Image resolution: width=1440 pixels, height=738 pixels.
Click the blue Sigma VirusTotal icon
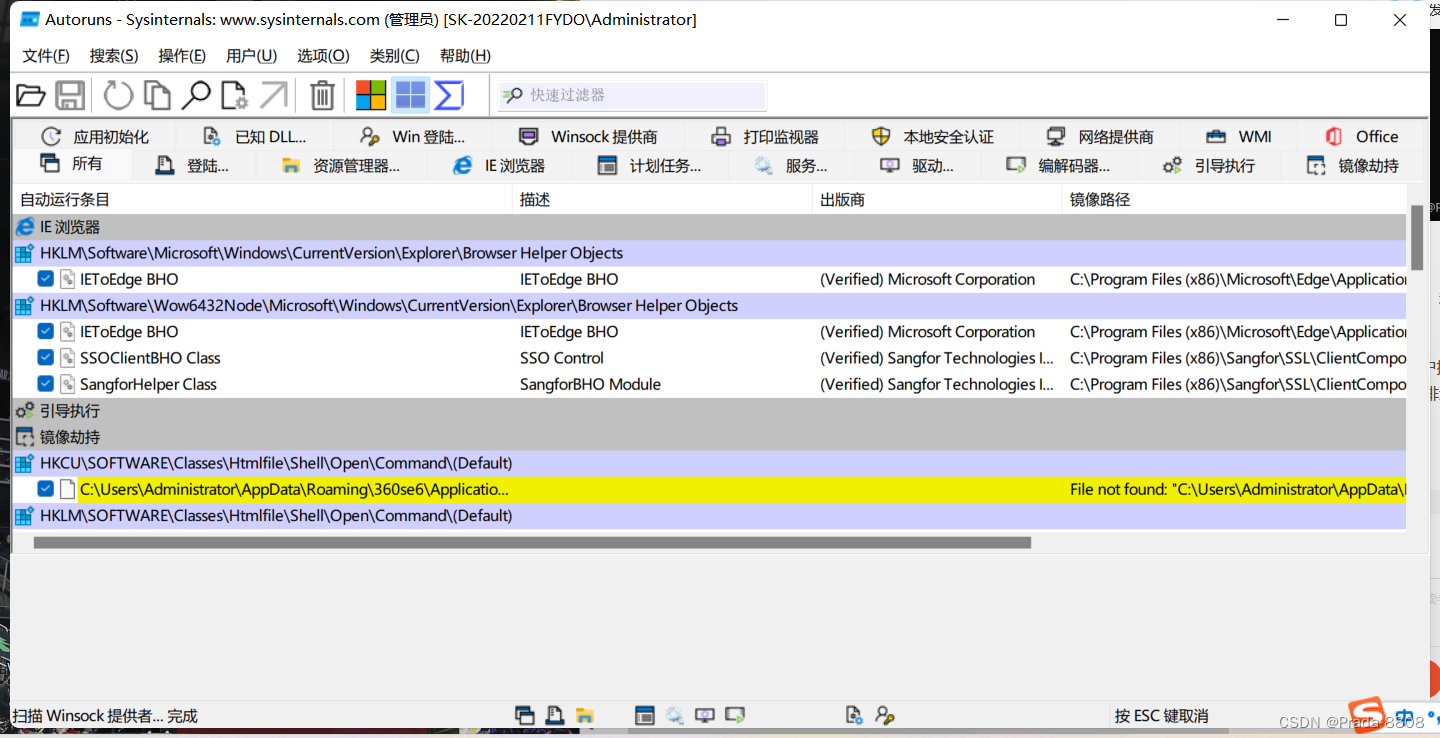tap(449, 96)
